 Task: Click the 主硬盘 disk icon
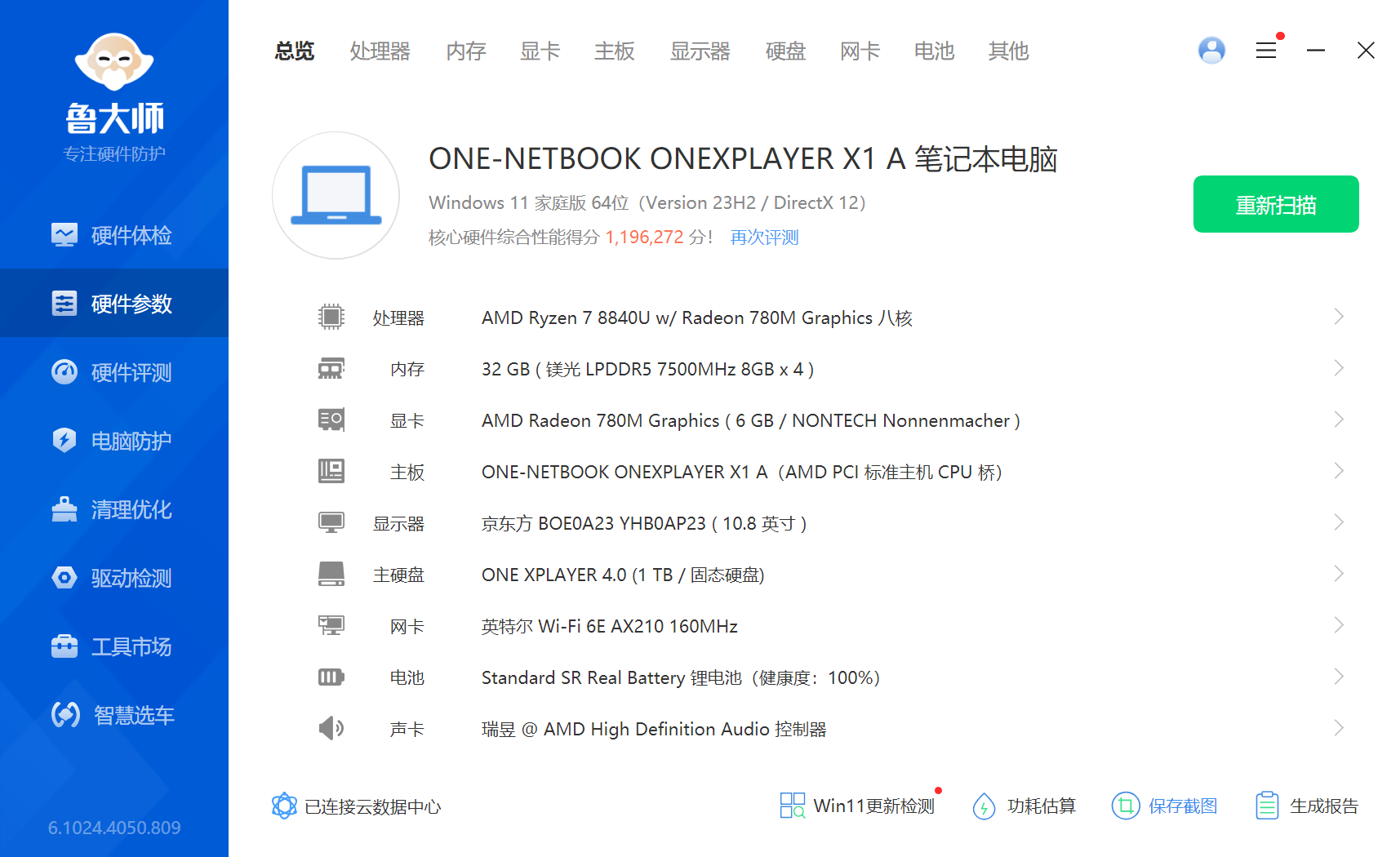tap(331, 574)
